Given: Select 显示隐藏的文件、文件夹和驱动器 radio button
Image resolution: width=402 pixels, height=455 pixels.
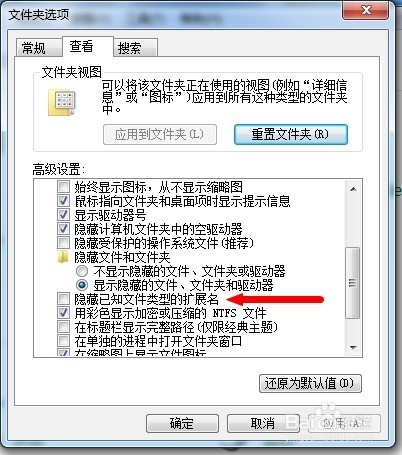Looking at the screenshot, I should pyautogui.click(x=82, y=285).
